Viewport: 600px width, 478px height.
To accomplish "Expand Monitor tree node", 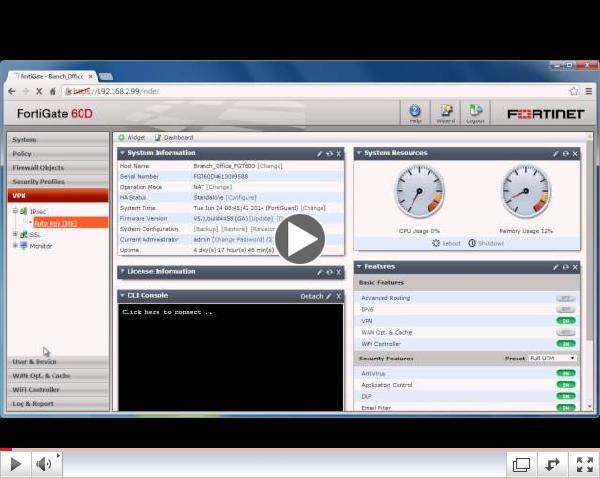I will [x=15, y=245].
